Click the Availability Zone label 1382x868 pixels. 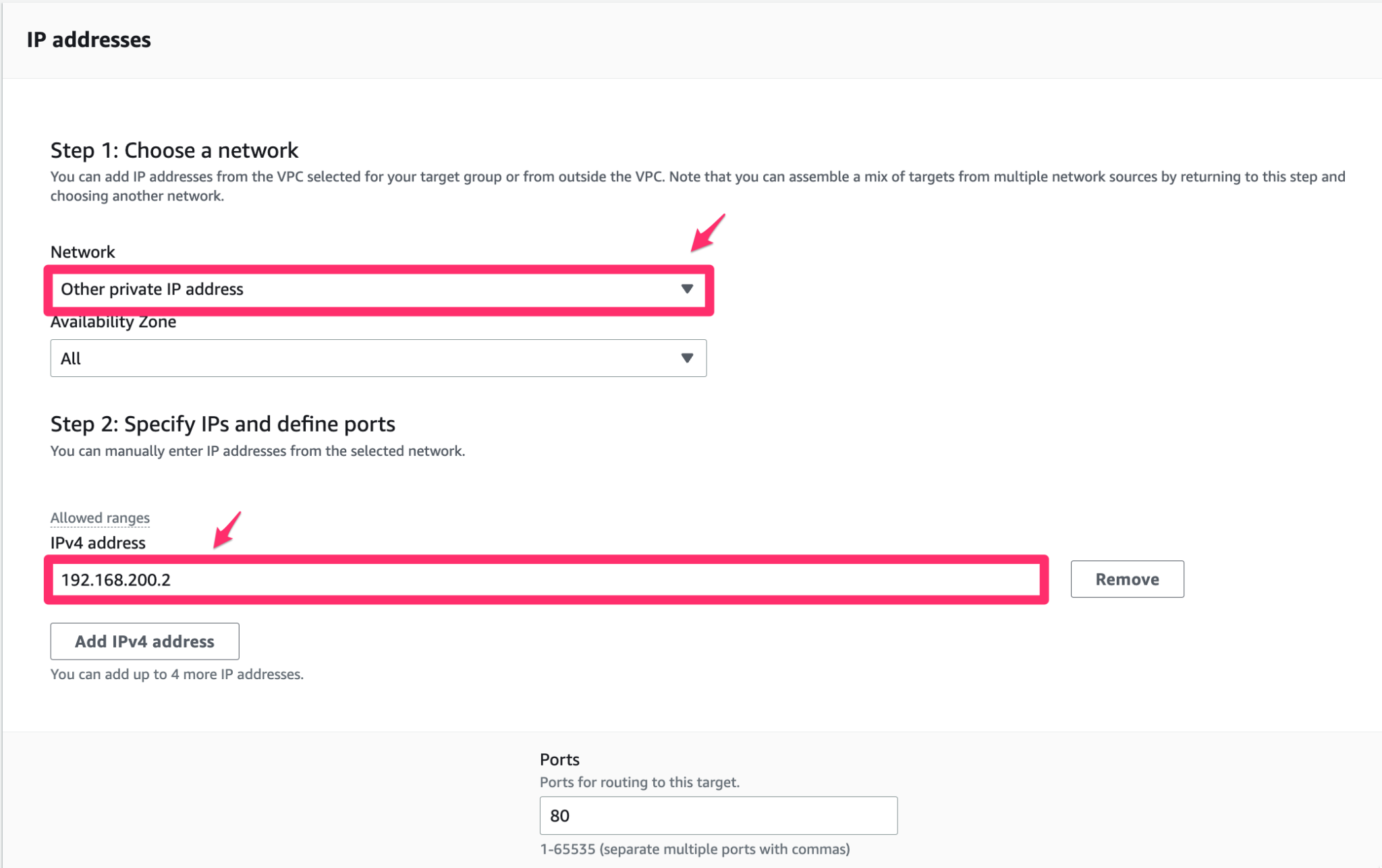pos(112,322)
